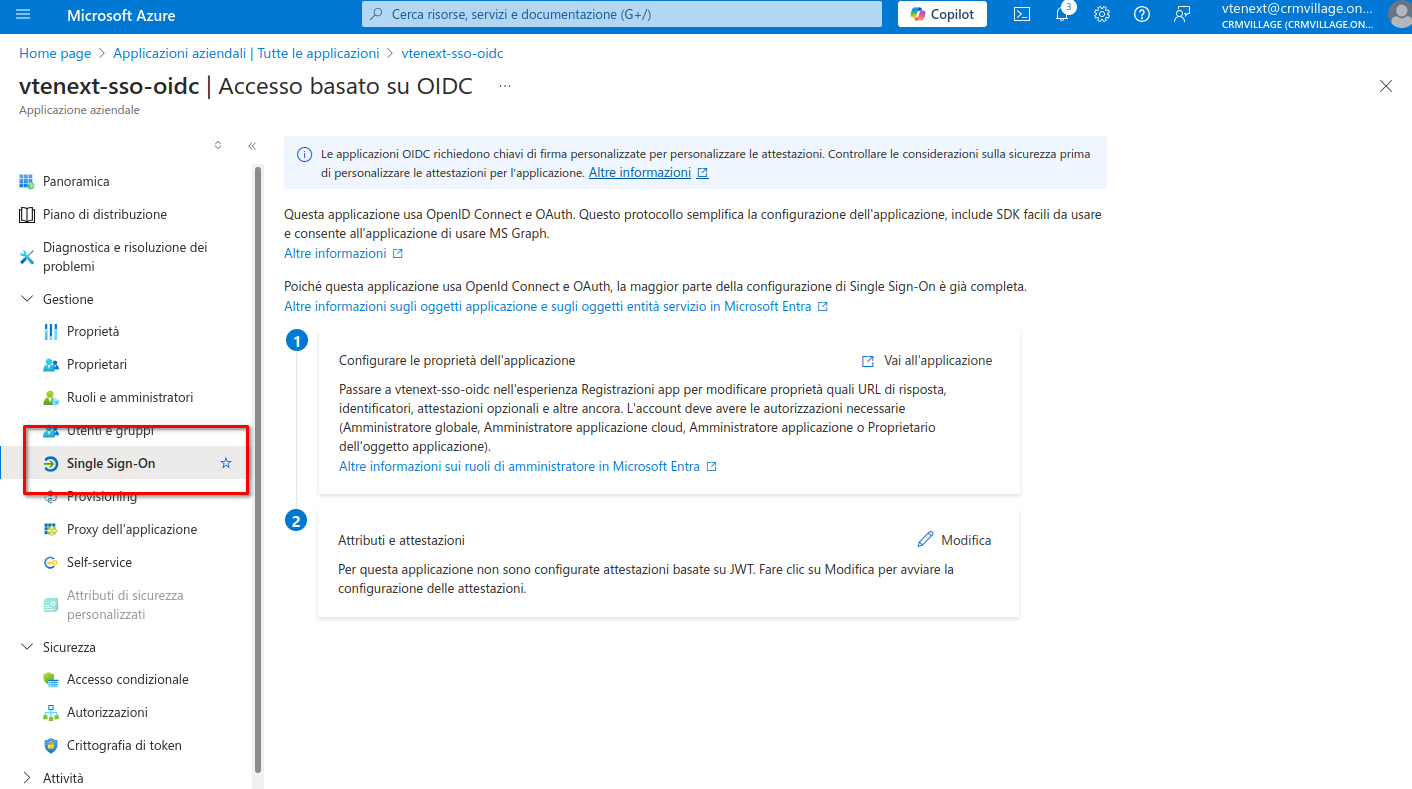Image resolution: width=1412 pixels, height=789 pixels.
Task: Open the help question mark icon
Action: click(x=1142, y=14)
